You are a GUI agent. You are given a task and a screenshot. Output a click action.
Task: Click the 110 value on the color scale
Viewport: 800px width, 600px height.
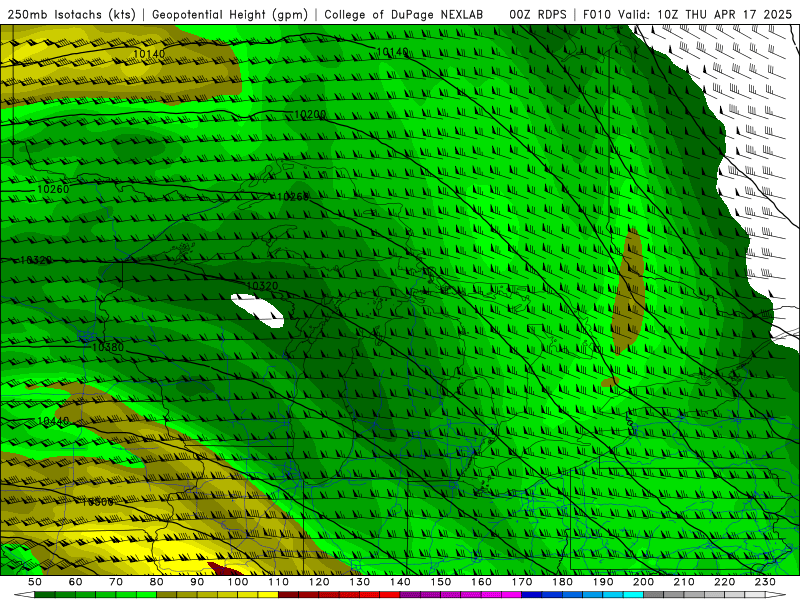279,582
